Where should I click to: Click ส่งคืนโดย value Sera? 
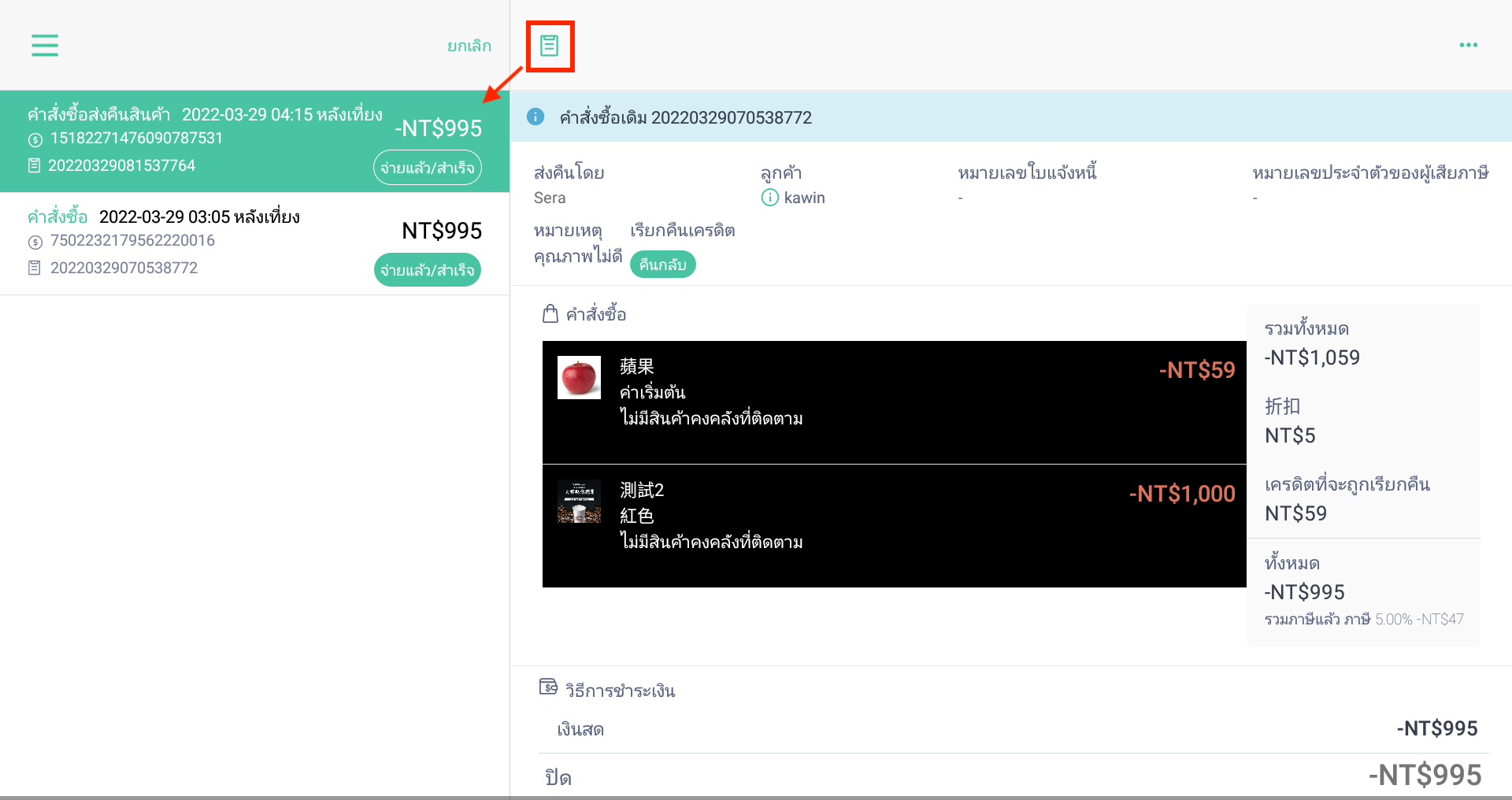(550, 198)
